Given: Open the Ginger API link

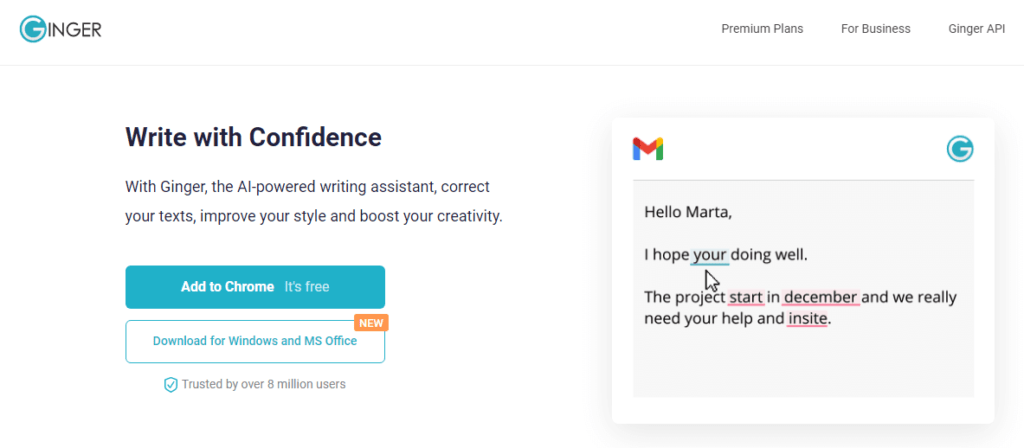Looking at the screenshot, I should (976, 29).
